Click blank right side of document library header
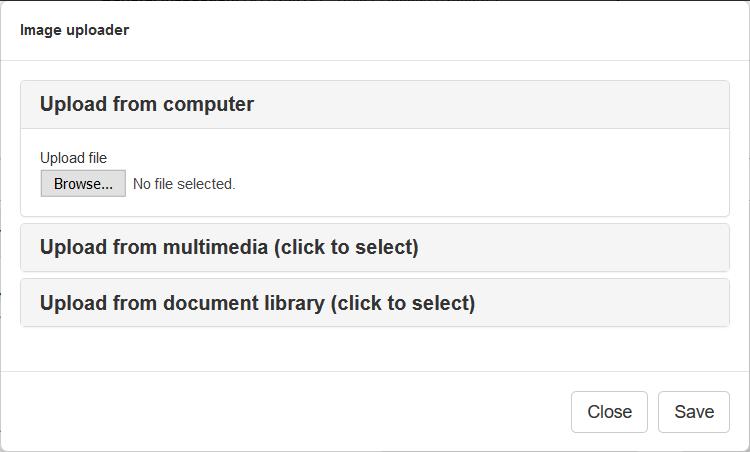Screen dimensions: 750x452 (x=620, y=303)
